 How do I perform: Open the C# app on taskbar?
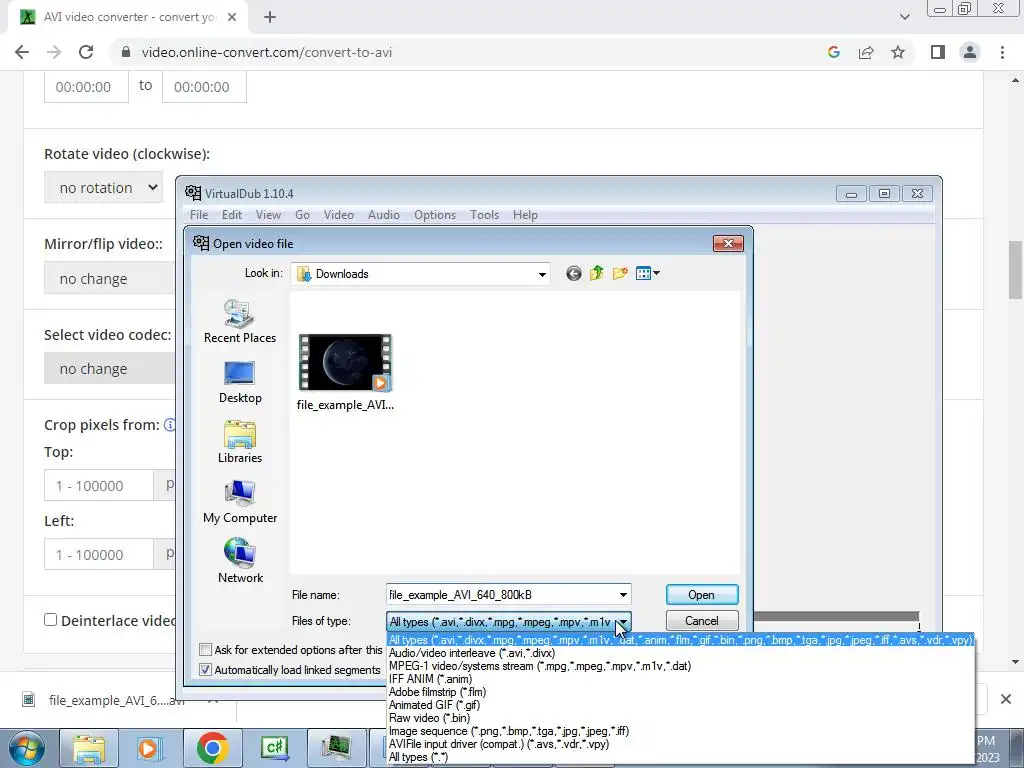click(x=275, y=748)
